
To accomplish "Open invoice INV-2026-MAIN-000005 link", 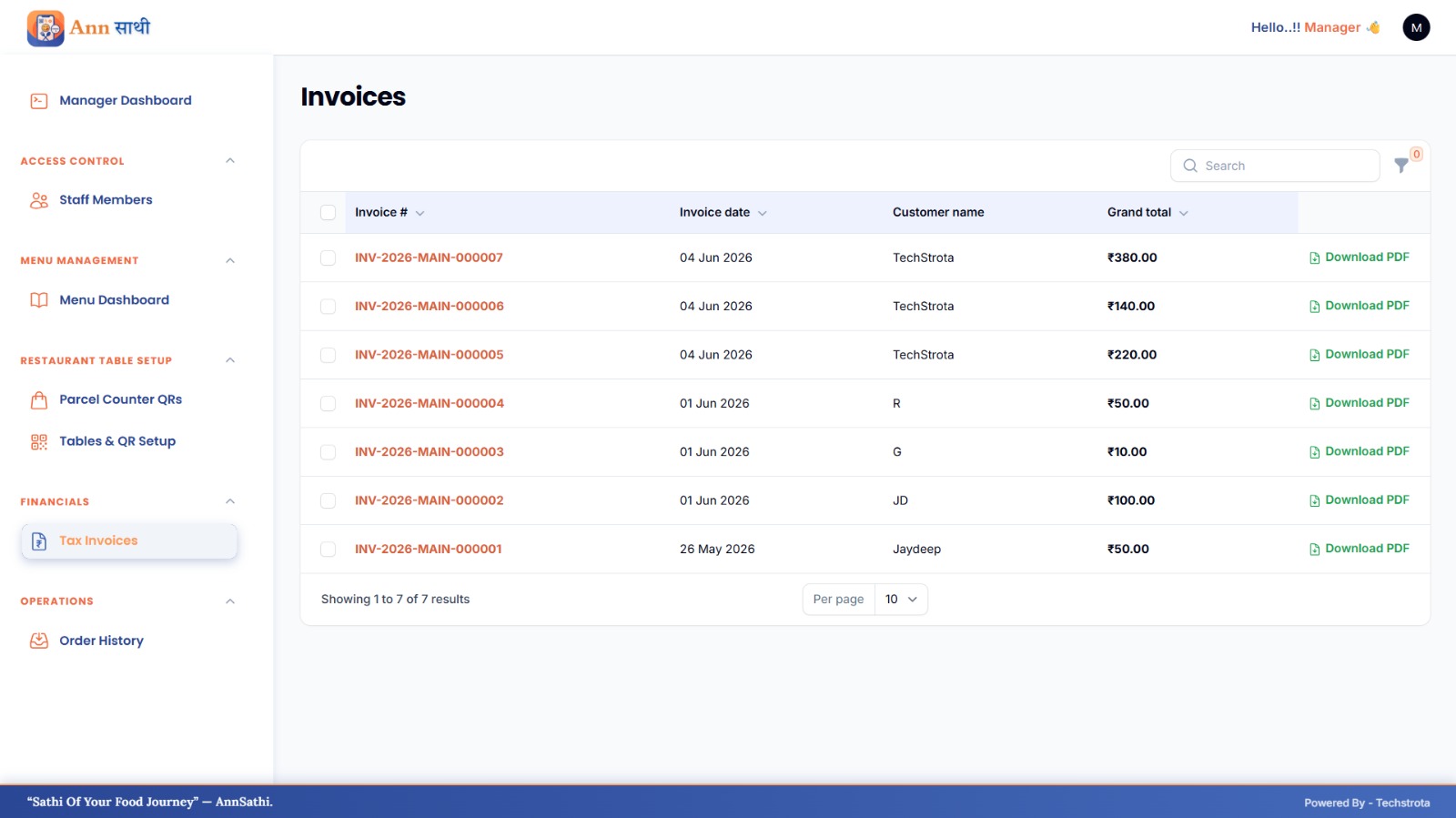I will [x=430, y=355].
